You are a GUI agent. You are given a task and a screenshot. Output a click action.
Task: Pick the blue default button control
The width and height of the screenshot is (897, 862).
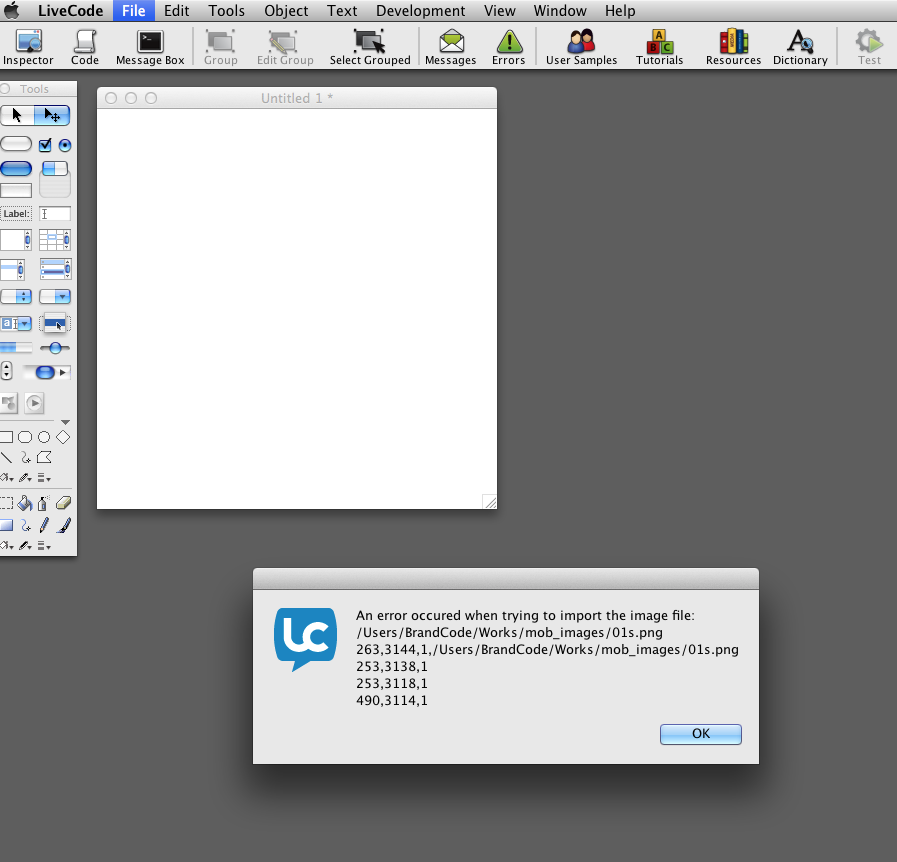[x=16, y=168]
